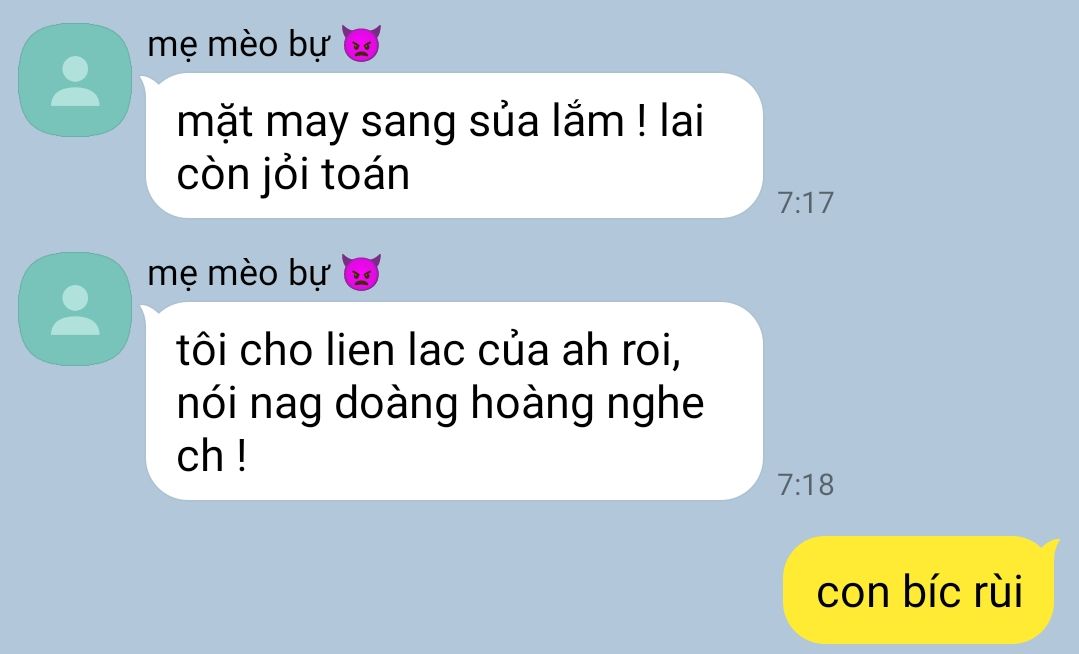Tap the second mẹ mèo bự avatar

[75, 308]
